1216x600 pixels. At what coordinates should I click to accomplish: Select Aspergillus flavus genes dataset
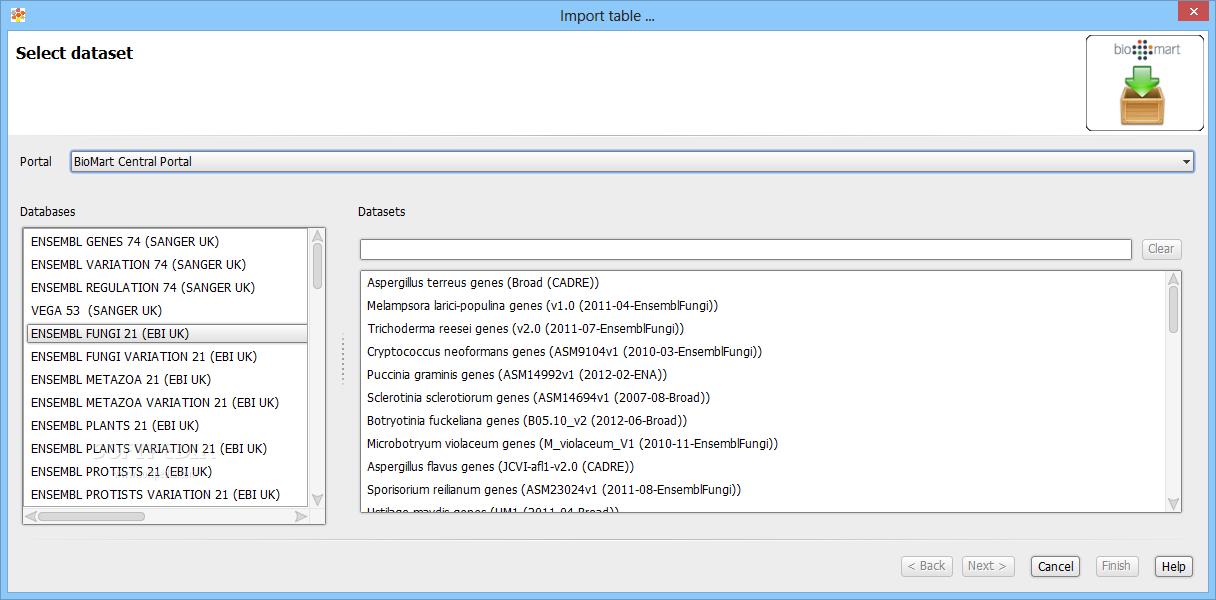(x=762, y=467)
